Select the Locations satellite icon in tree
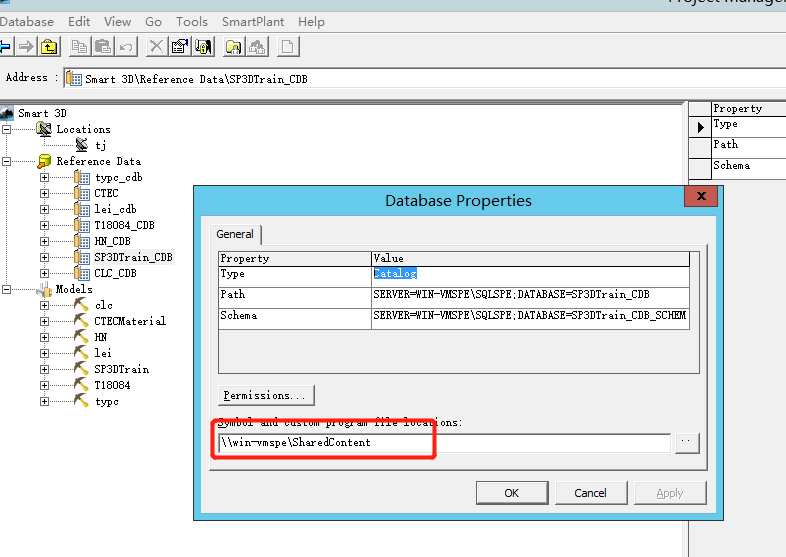The image size is (786, 557). (x=45, y=129)
